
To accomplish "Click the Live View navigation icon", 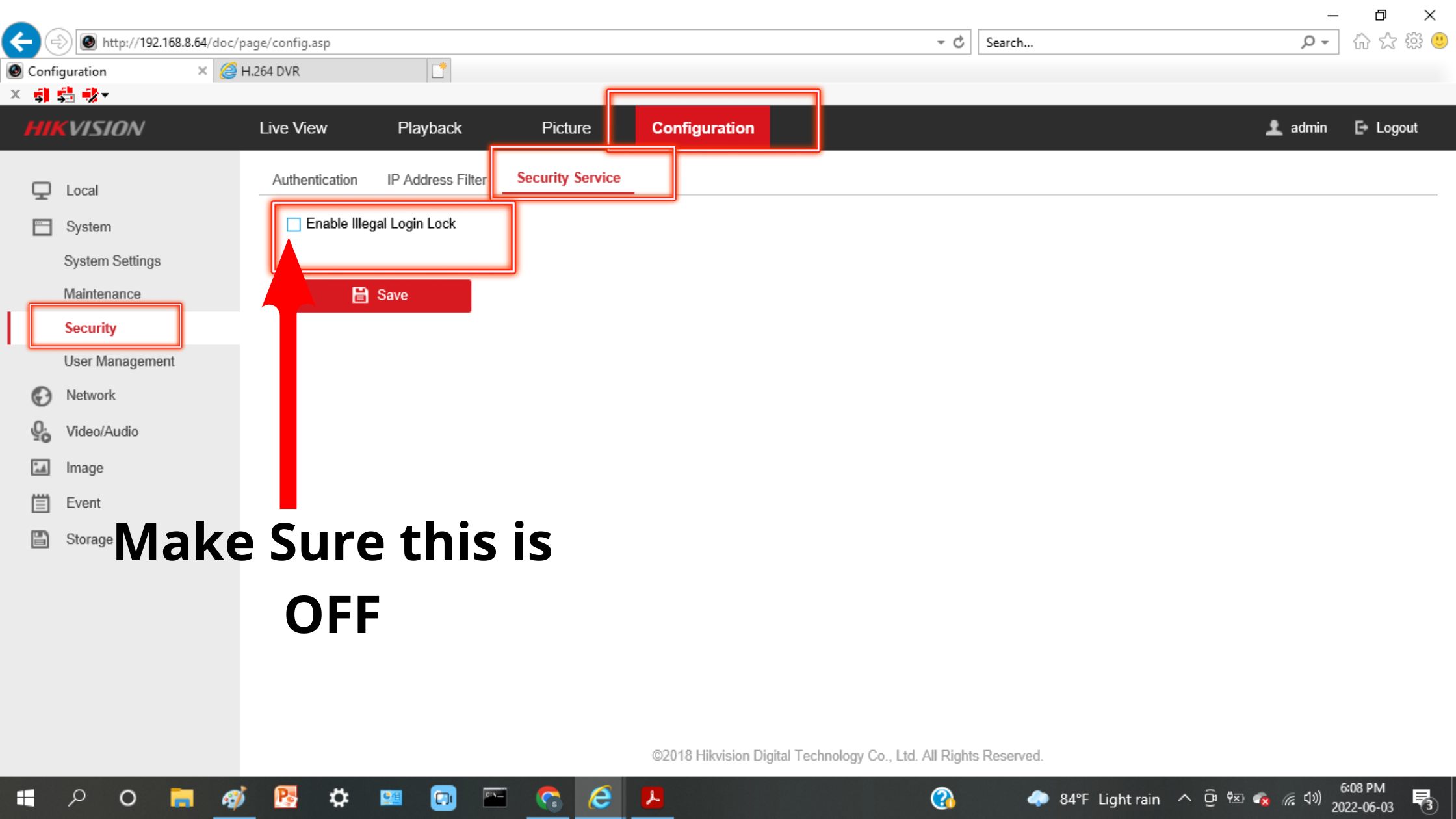I will pos(293,128).
